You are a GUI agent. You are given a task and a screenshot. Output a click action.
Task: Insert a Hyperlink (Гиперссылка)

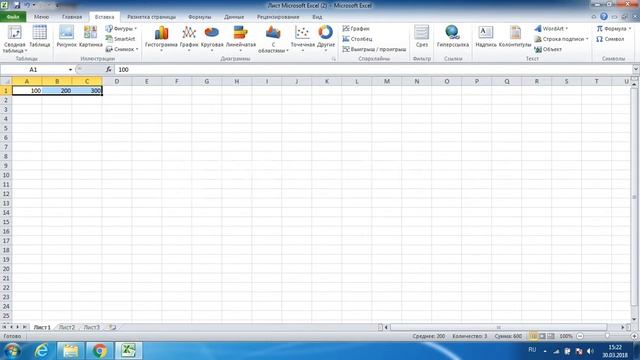453,37
